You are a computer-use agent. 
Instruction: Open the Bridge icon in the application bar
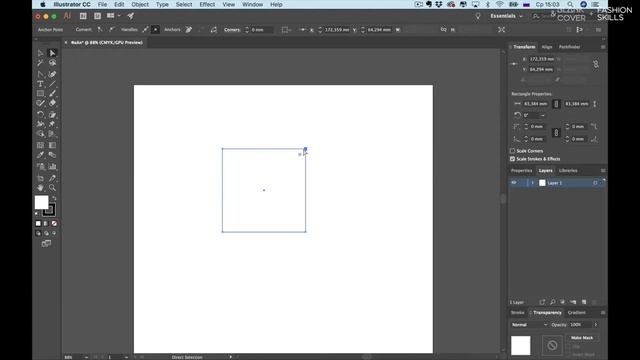(x=83, y=16)
